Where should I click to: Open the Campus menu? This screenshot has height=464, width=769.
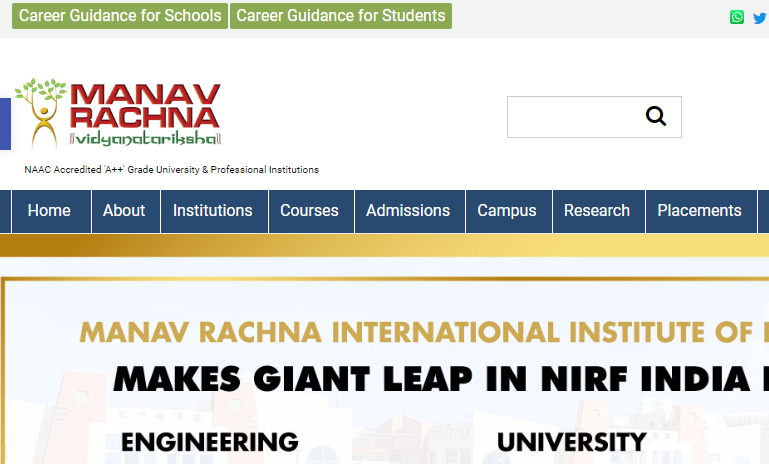tap(509, 211)
